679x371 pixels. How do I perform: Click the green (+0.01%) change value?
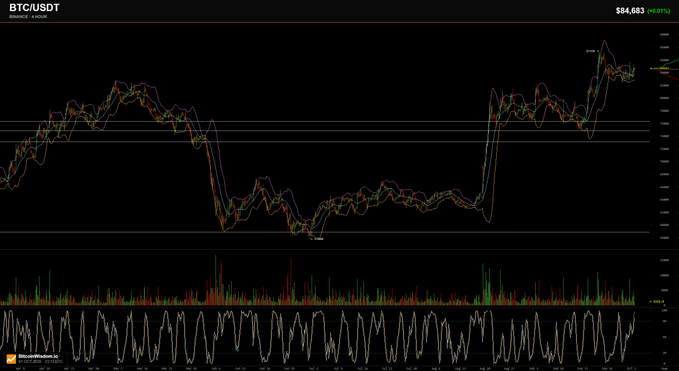(658, 11)
